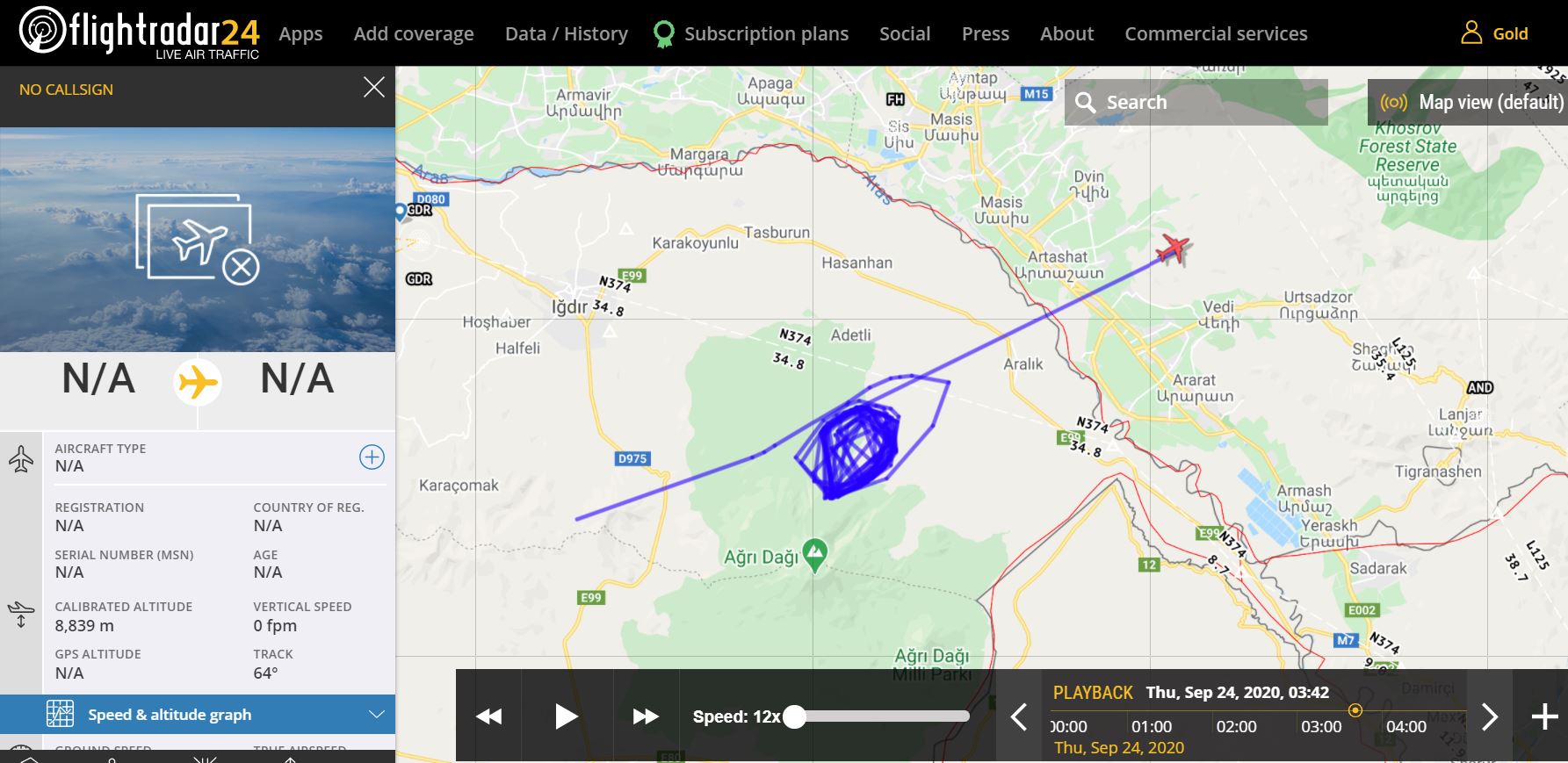The height and width of the screenshot is (763, 1568).
Task: Click the Thu, Sep 24, 2020 date label
Action: tap(1119, 747)
